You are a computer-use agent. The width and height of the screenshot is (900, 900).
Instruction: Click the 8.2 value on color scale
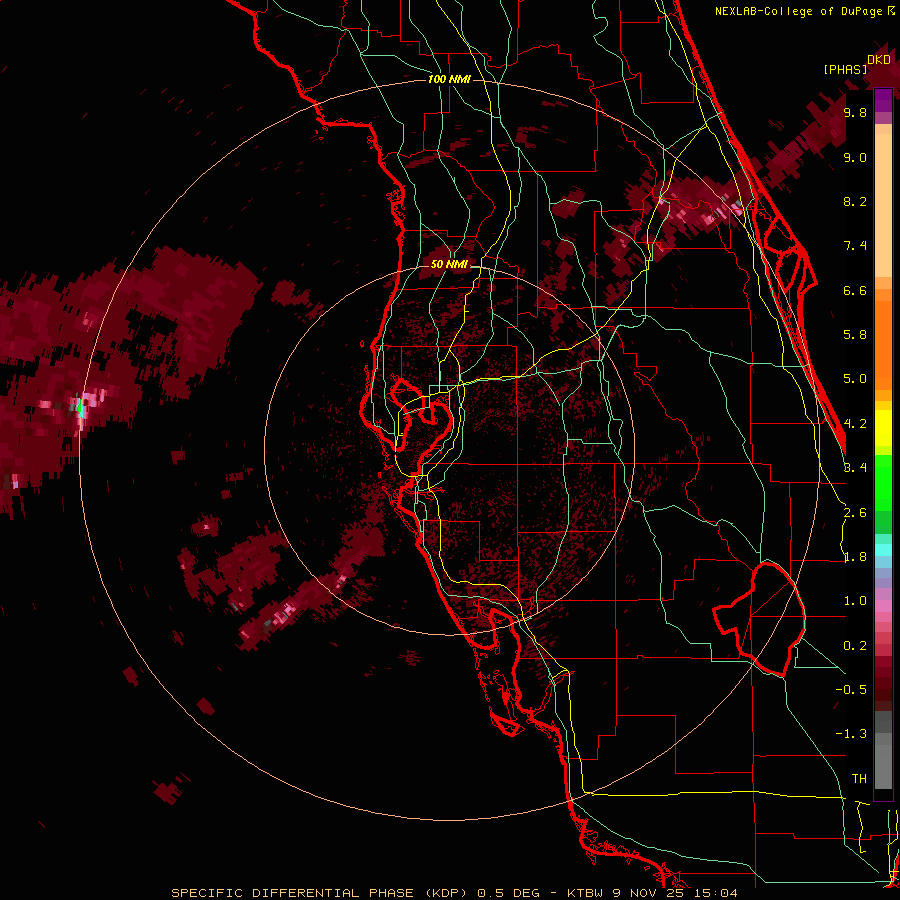pyautogui.click(x=855, y=201)
